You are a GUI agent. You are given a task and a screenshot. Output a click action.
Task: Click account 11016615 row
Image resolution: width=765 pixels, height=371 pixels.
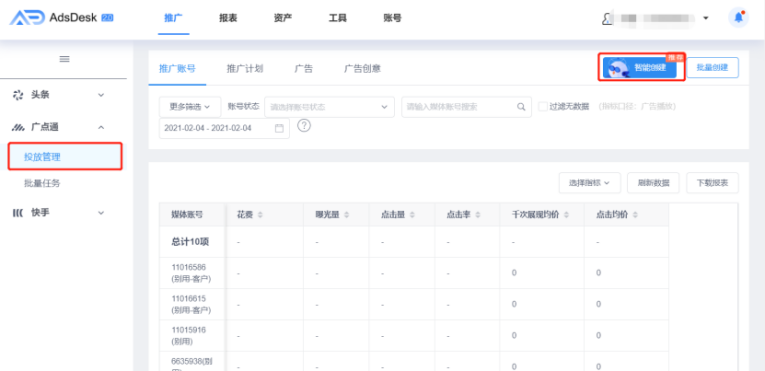[191, 304]
